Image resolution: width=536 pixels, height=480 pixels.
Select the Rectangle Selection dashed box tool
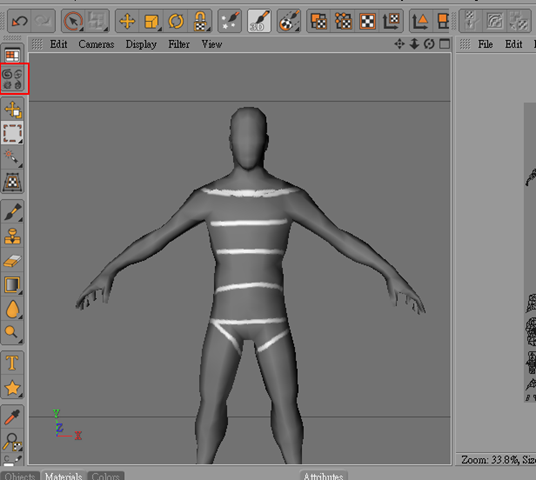(x=13, y=133)
